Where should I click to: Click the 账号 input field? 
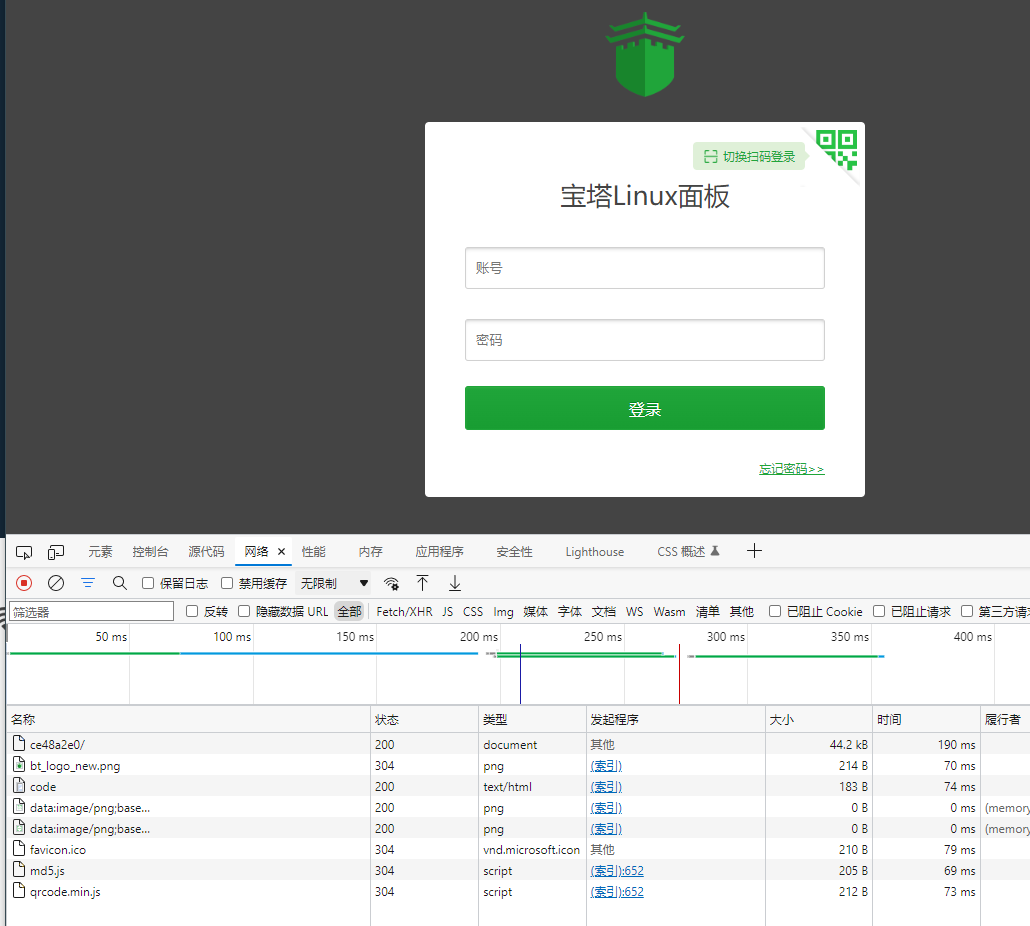pyautogui.click(x=645, y=268)
